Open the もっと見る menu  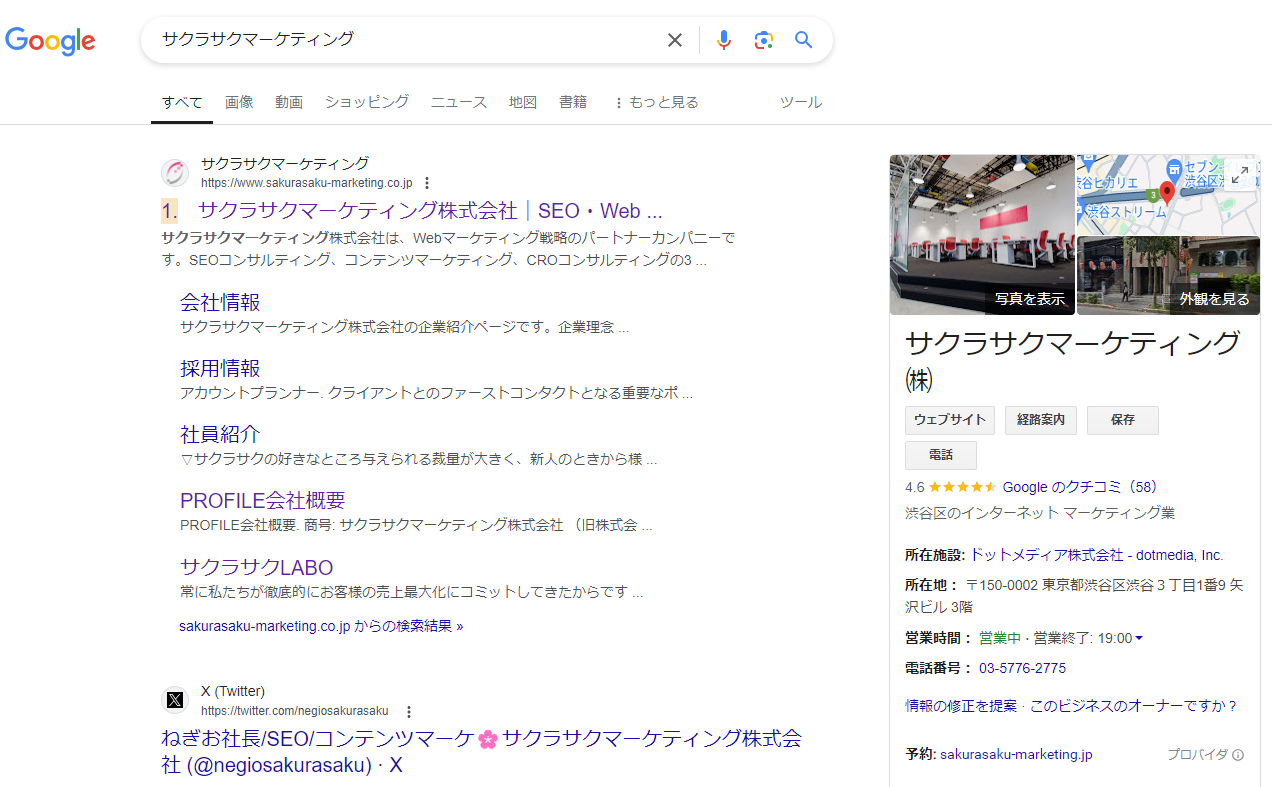(655, 102)
